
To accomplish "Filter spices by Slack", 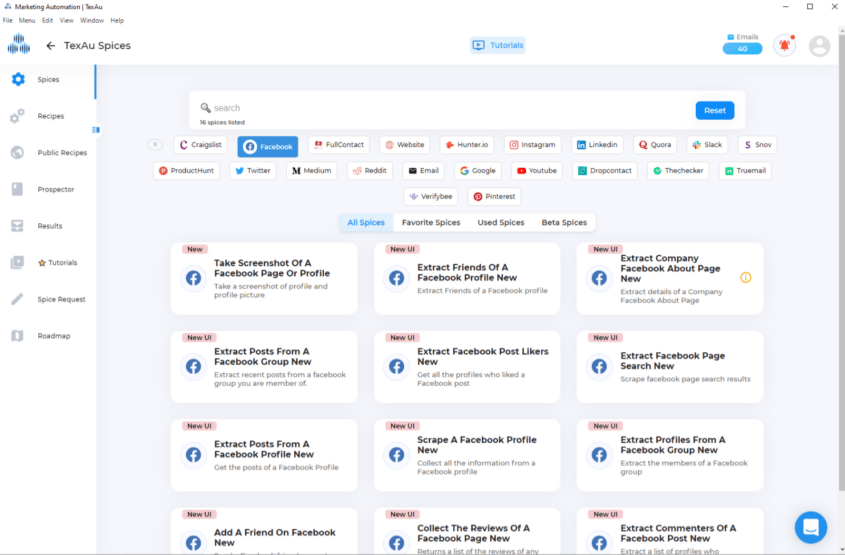I will (707, 144).
